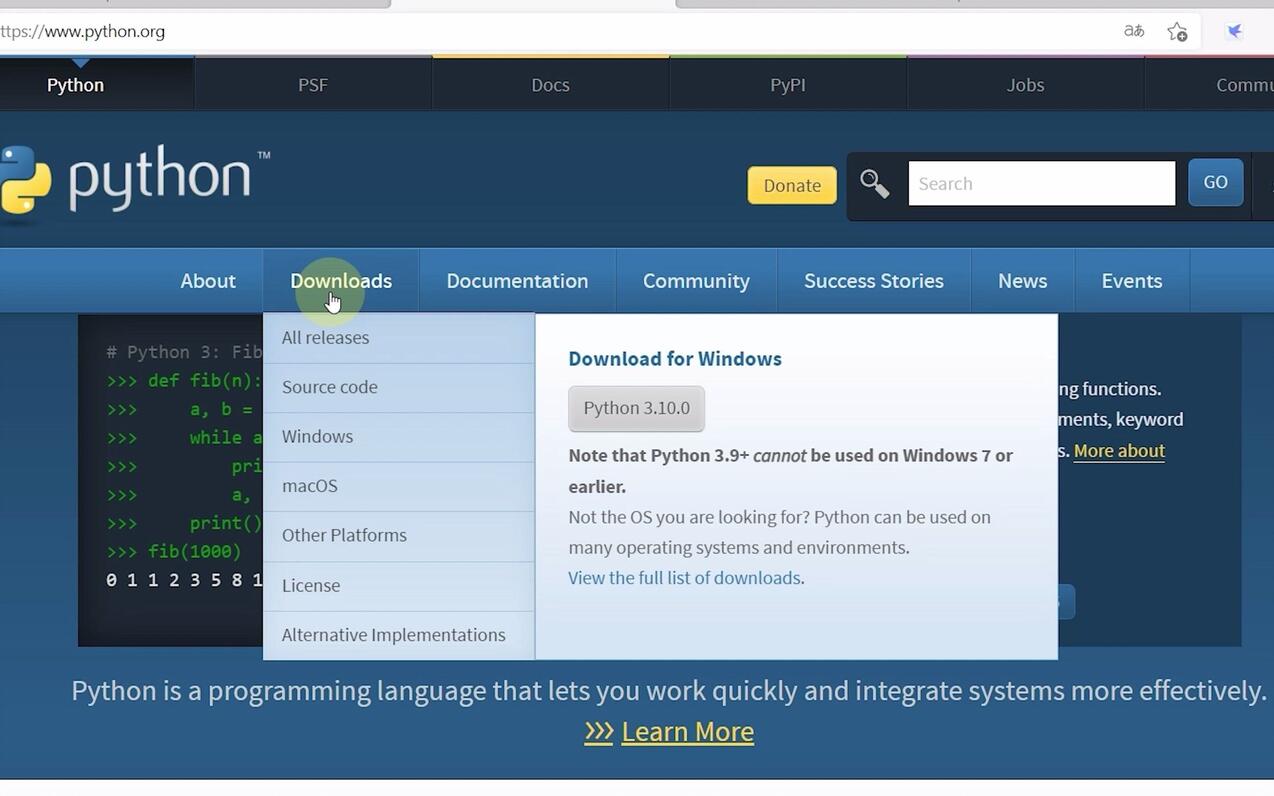
Task: Open the Community menu
Action: pos(696,281)
